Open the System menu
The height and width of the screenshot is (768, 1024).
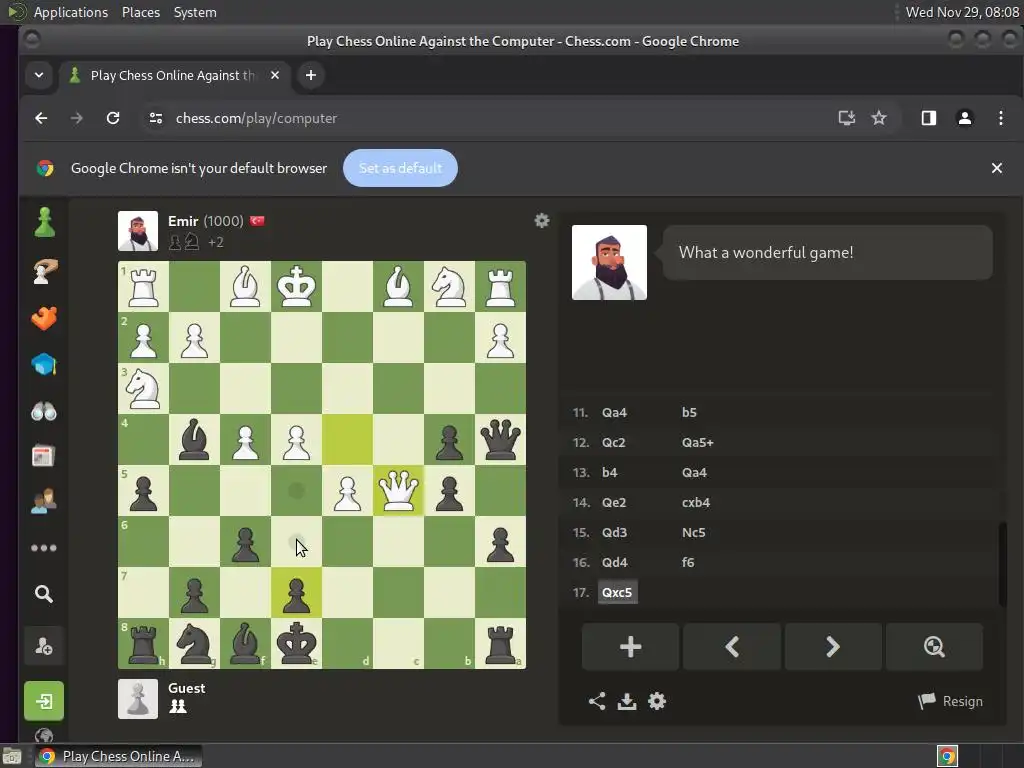click(195, 12)
